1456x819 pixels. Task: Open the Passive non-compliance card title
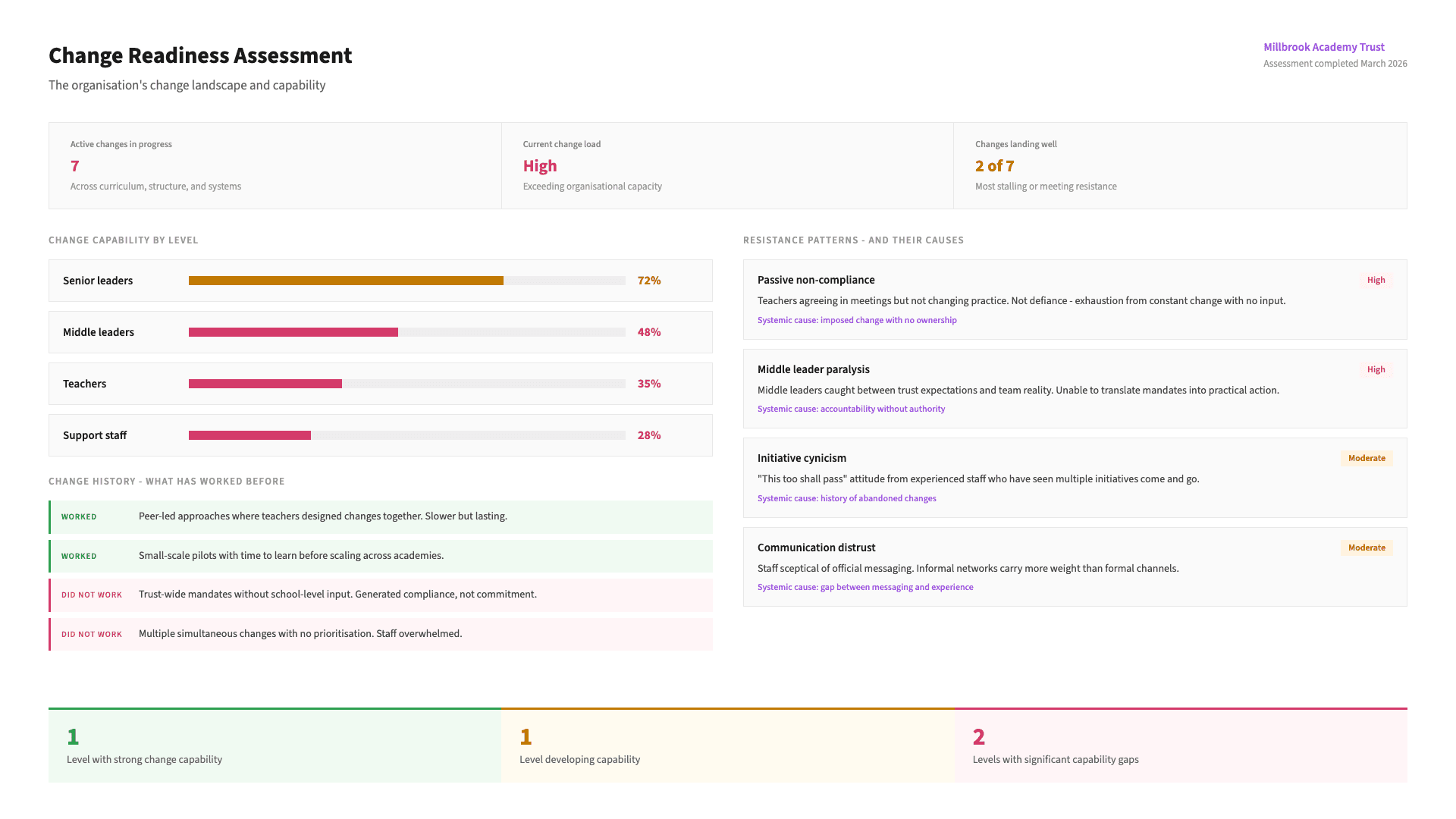816,280
